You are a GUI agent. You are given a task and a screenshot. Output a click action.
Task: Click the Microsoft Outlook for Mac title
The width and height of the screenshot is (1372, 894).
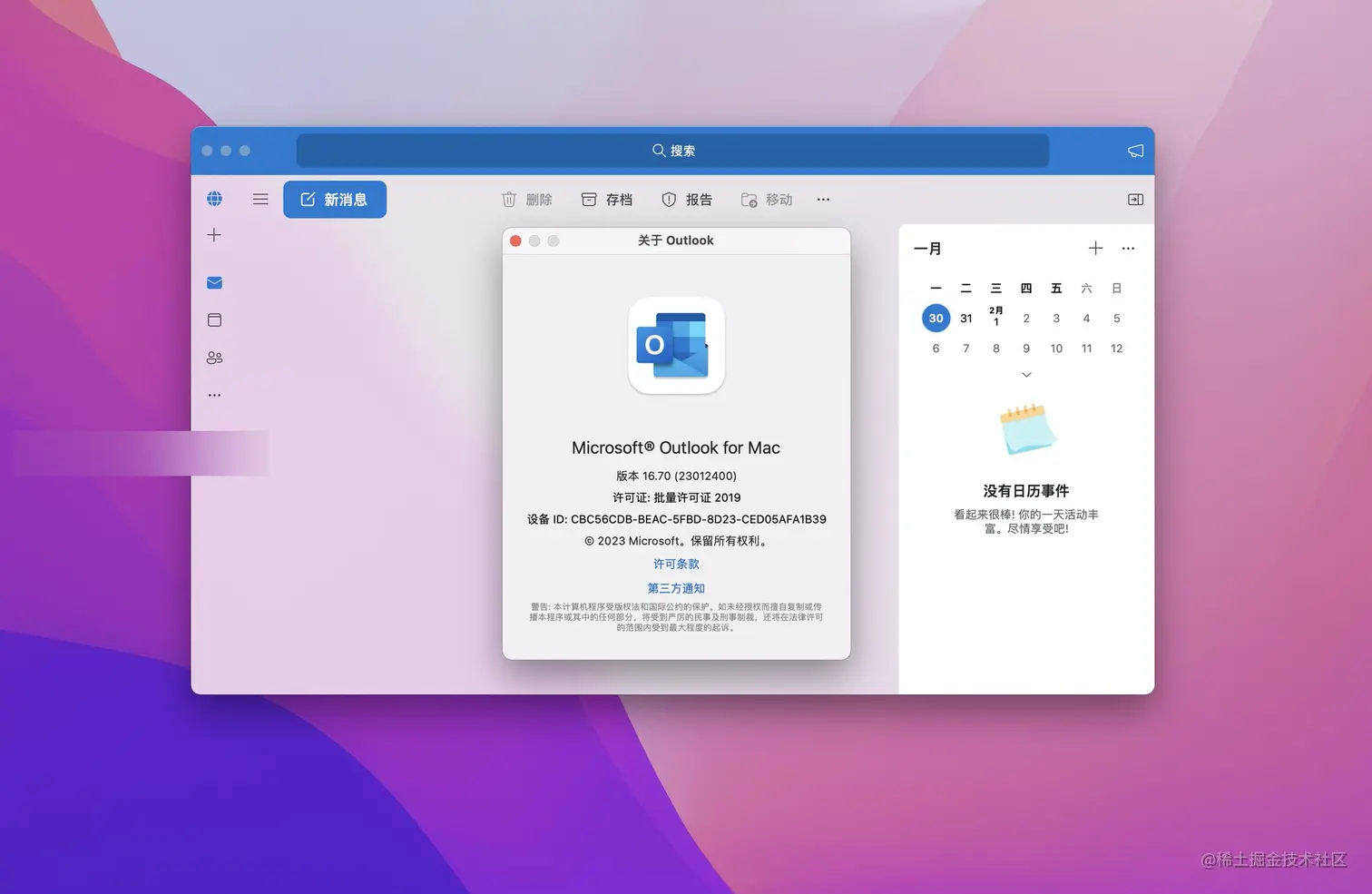click(x=676, y=447)
